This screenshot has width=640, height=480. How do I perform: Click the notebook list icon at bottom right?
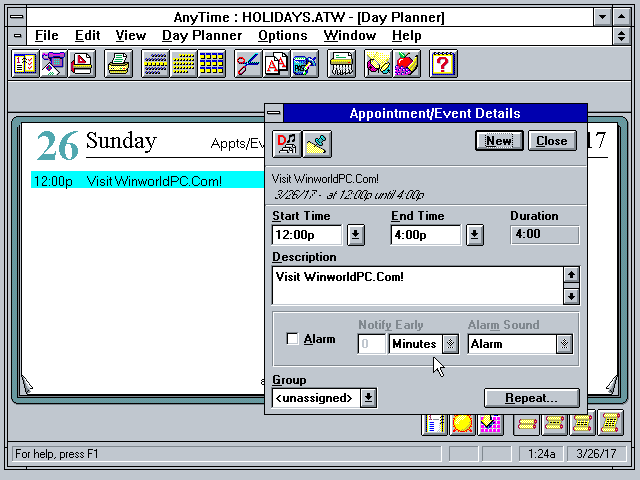coord(435,423)
